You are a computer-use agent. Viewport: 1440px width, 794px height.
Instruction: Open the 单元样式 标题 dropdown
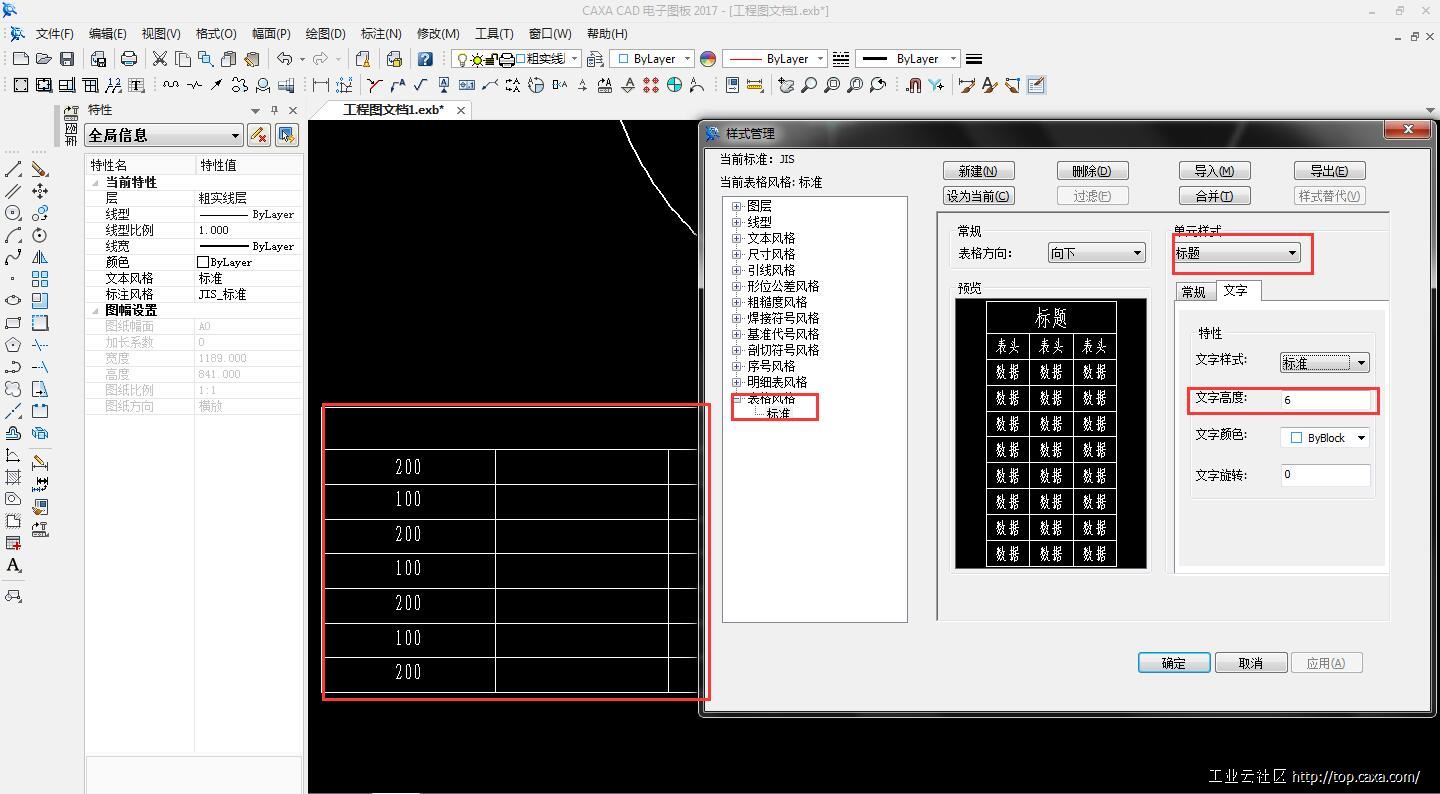[x=1291, y=253]
